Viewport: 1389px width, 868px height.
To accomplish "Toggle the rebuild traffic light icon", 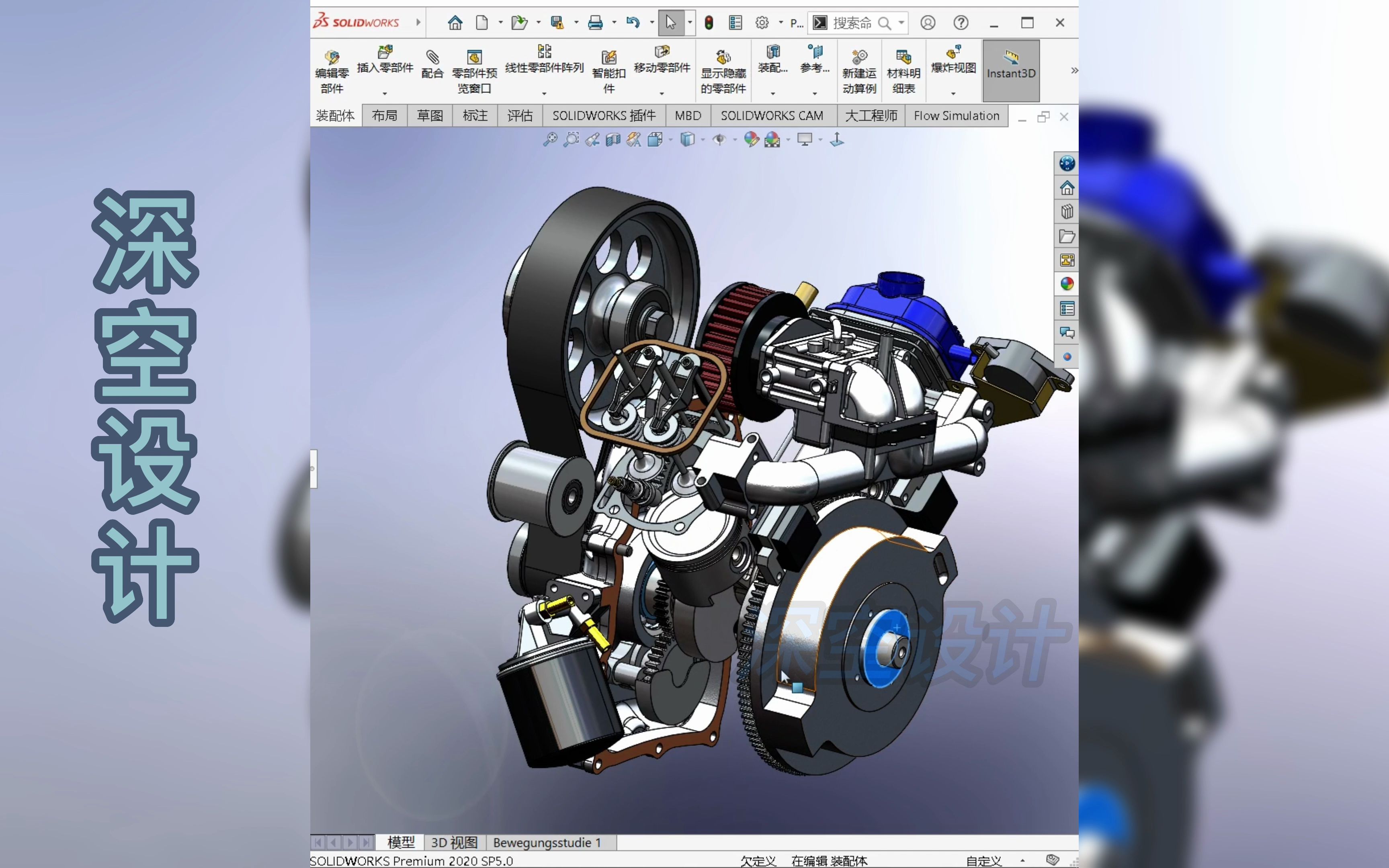I will pos(709,23).
